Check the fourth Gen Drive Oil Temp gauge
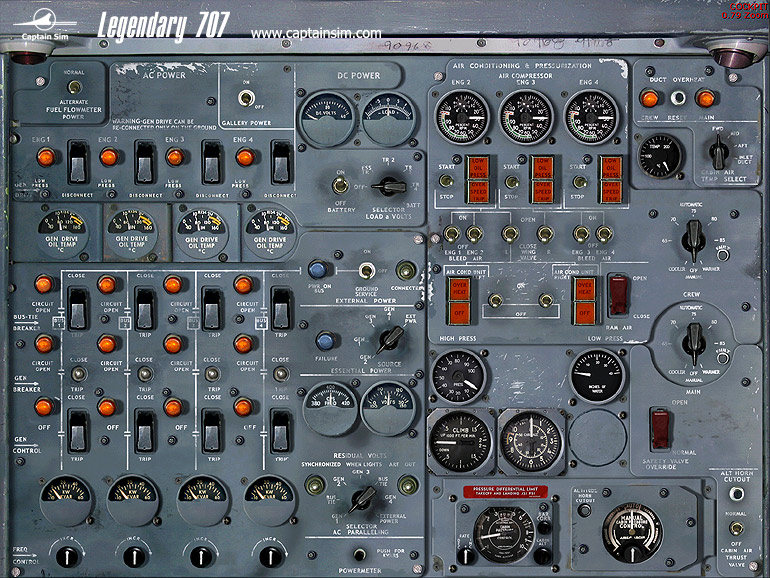This screenshot has height=578, width=770. point(270,233)
